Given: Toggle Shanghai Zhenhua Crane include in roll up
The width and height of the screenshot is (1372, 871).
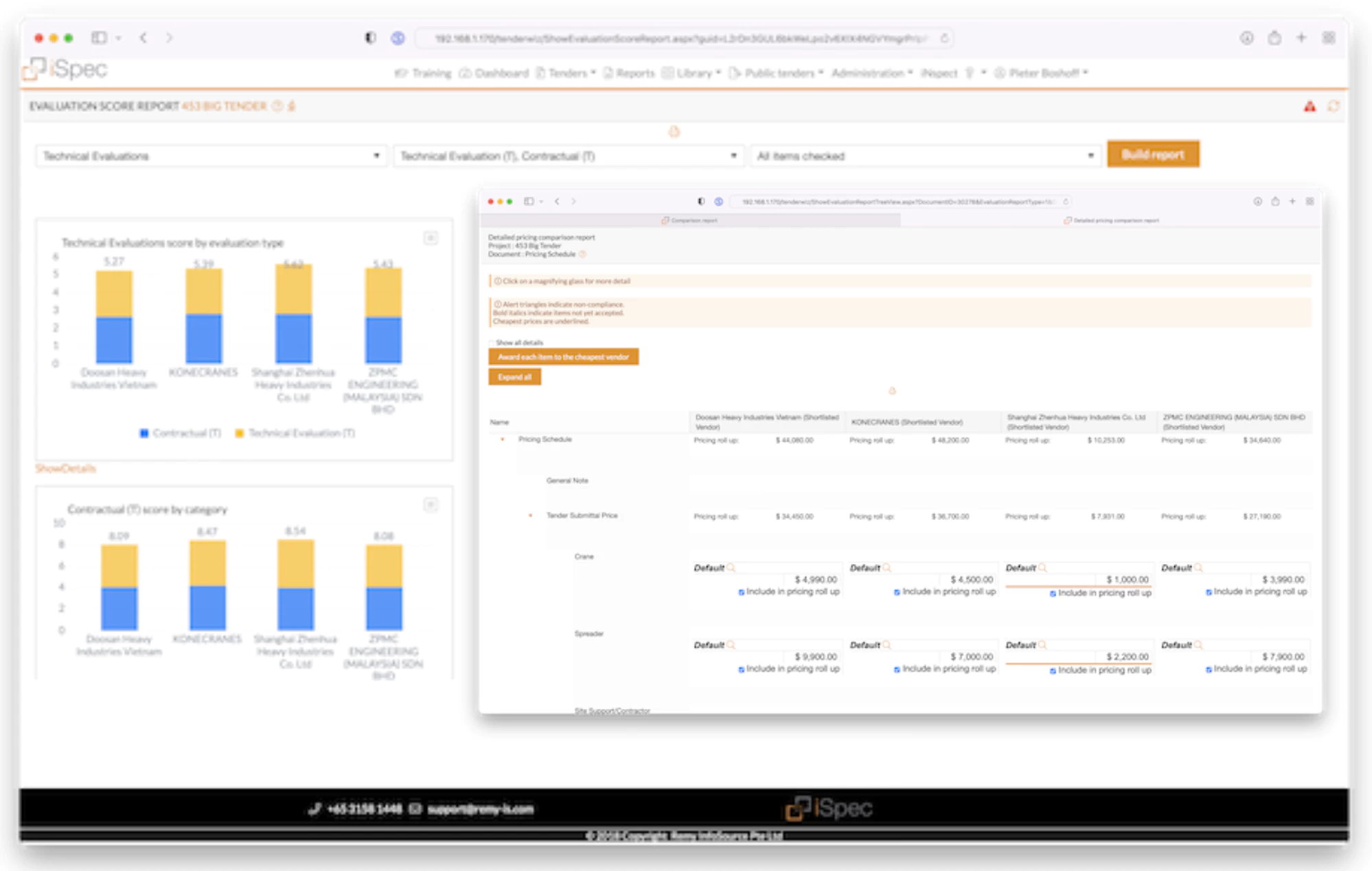Looking at the screenshot, I should [1053, 593].
